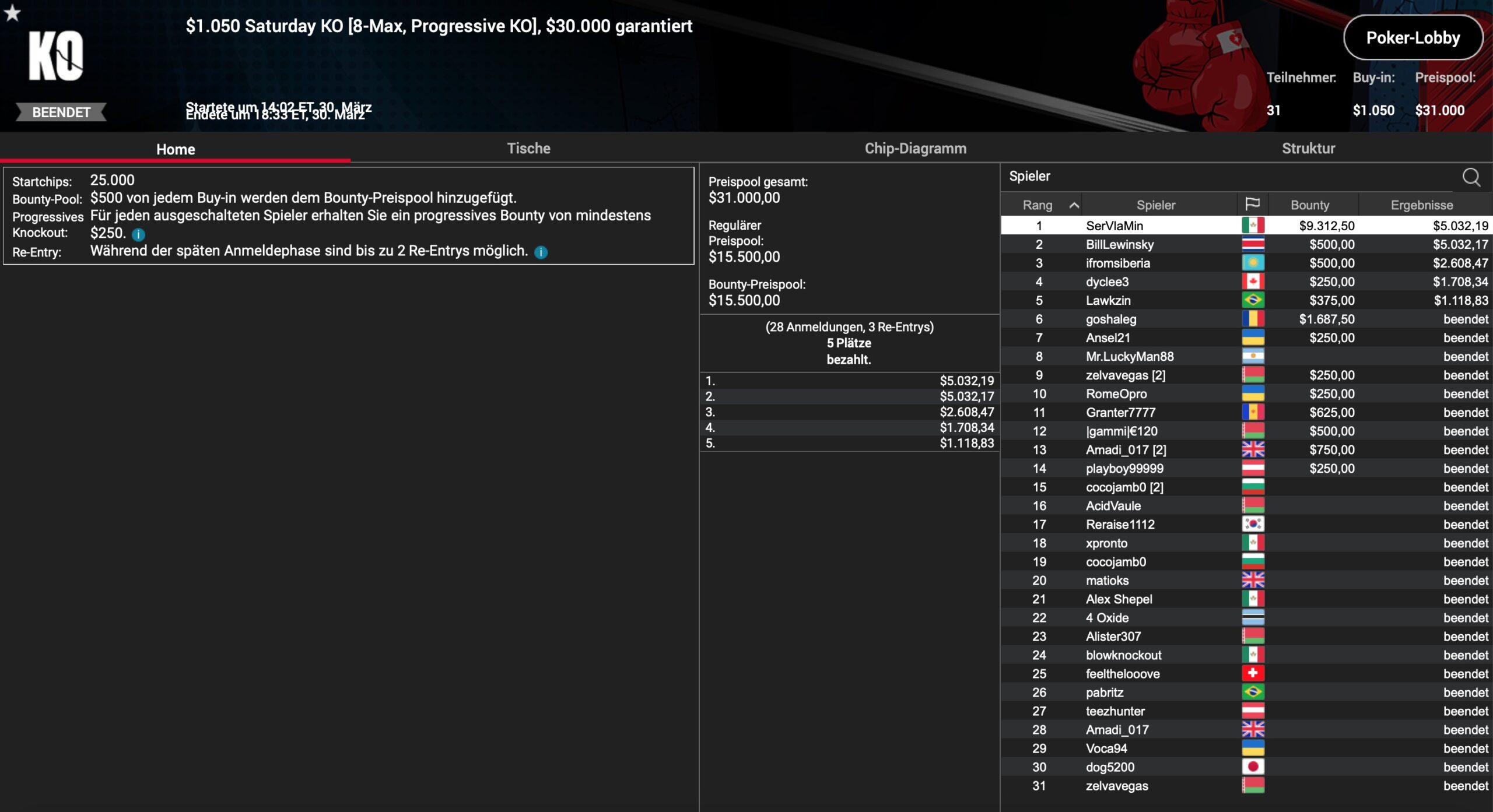Sort by Spieler column header
The height and width of the screenshot is (812, 1493).
[x=1155, y=205]
